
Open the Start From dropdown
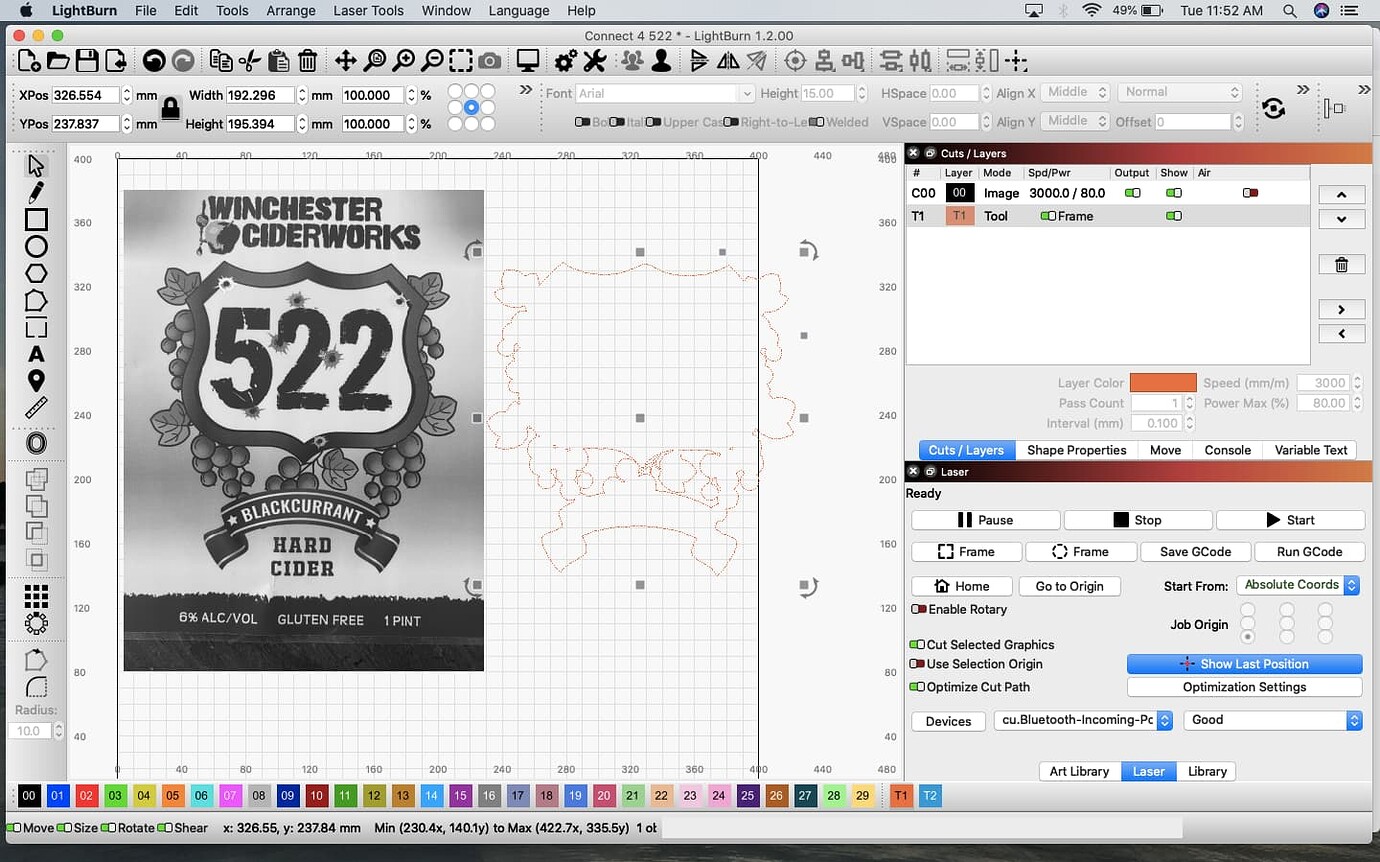pyautogui.click(x=1298, y=585)
